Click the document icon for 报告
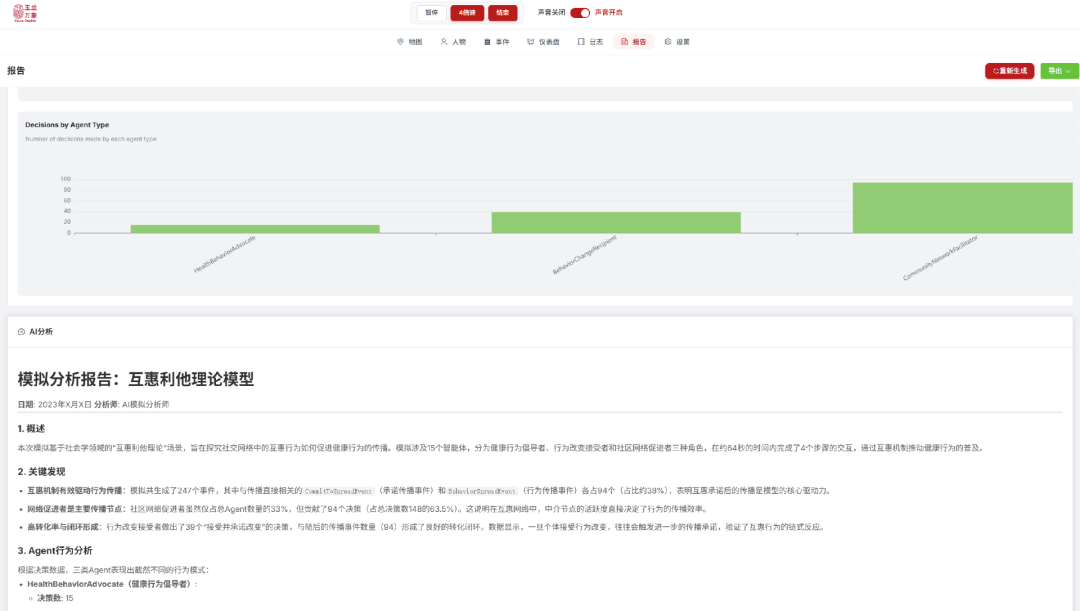The image size is (1080, 611). point(624,42)
